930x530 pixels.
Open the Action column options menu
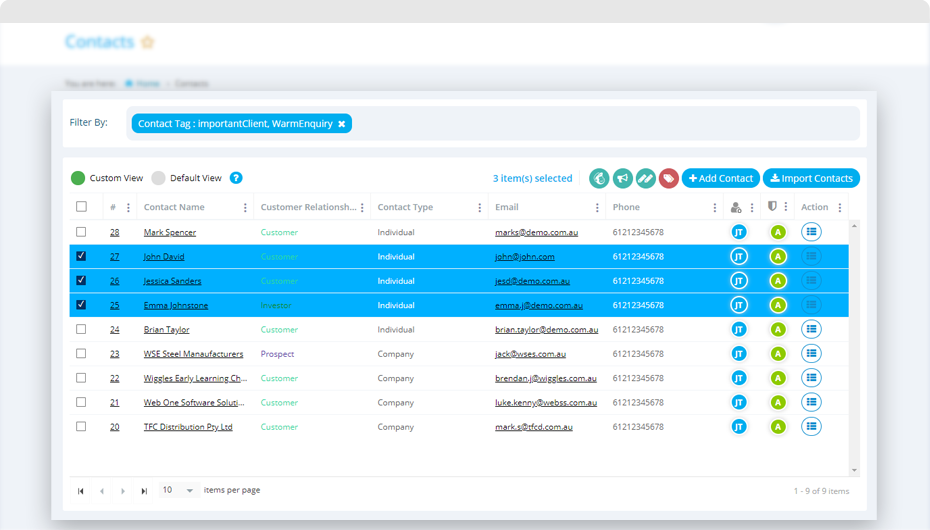(840, 207)
